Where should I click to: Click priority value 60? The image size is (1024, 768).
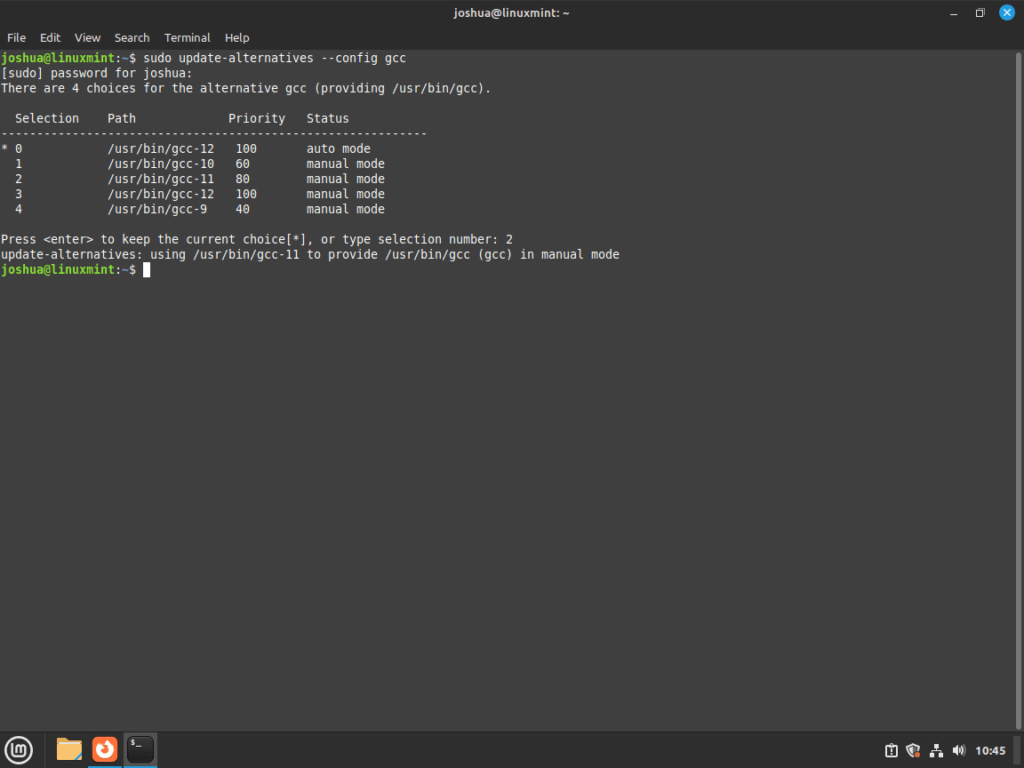tap(242, 164)
